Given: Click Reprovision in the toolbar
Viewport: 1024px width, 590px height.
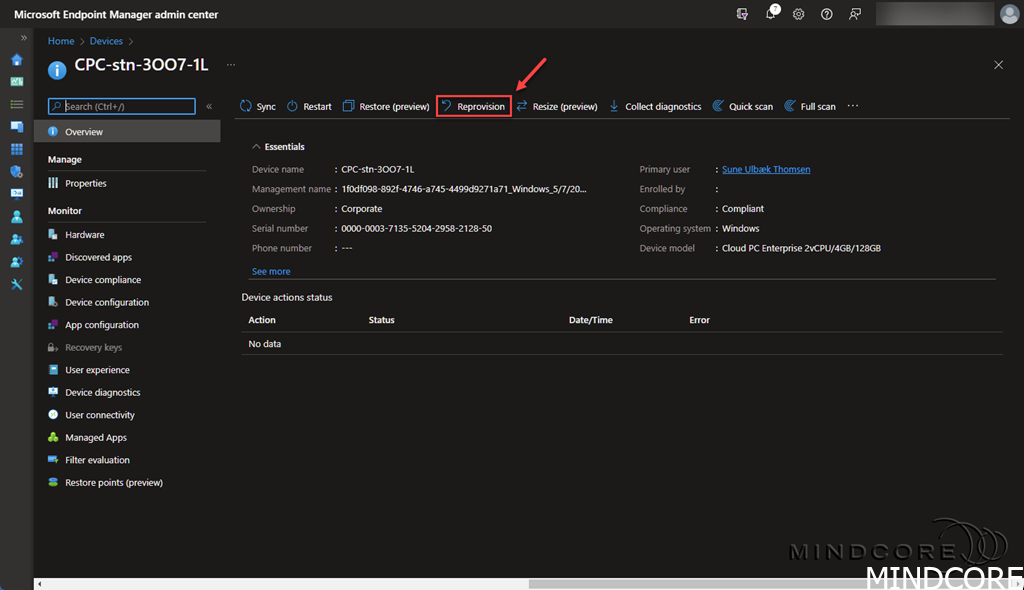Looking at the screenshot, I should 474,107.
